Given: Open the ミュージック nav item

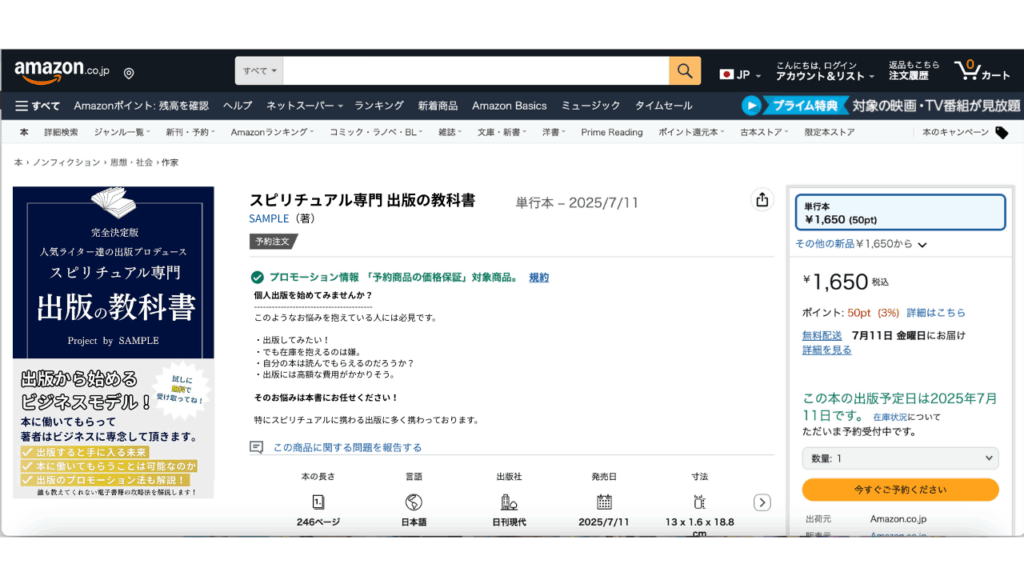Looking at the screenshot, I should (x=590, y=106).
